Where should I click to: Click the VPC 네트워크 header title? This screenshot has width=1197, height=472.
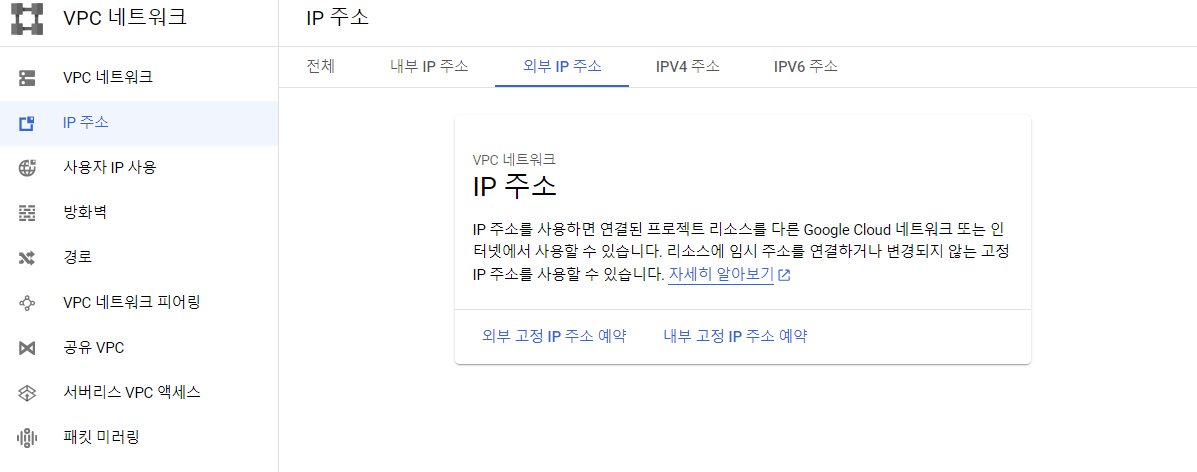(x=124, y=18)
